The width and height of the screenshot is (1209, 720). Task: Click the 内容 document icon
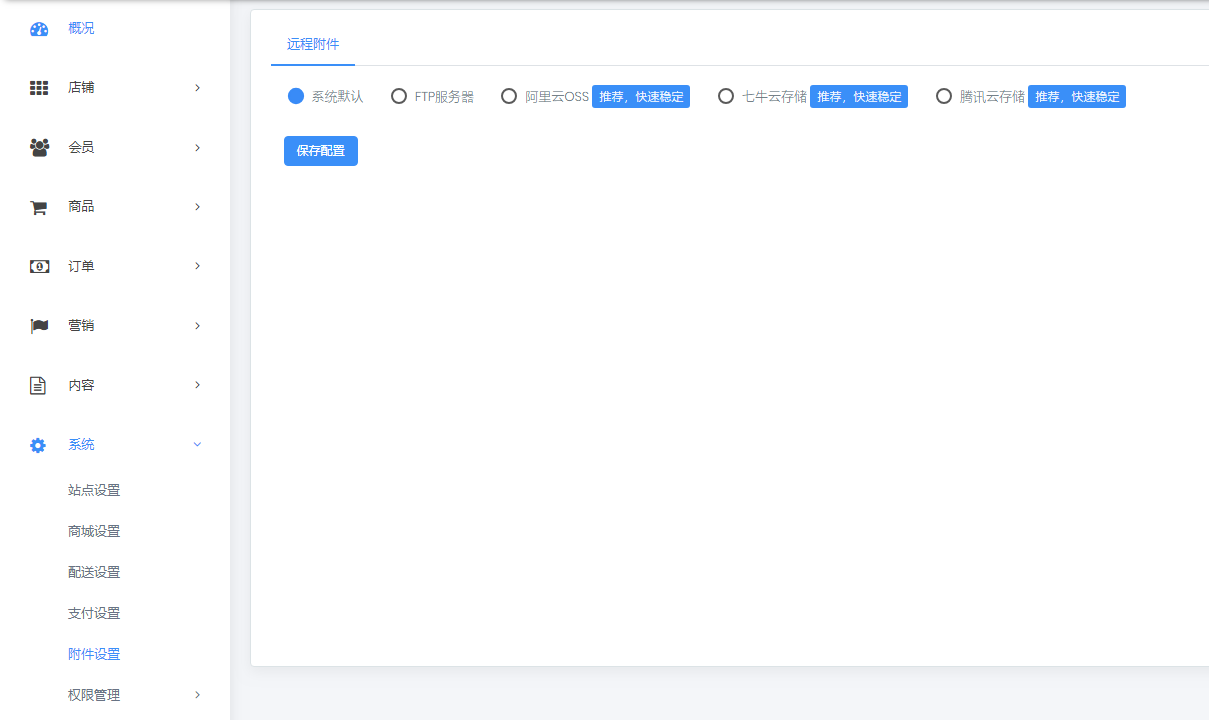tap(38, 386)
